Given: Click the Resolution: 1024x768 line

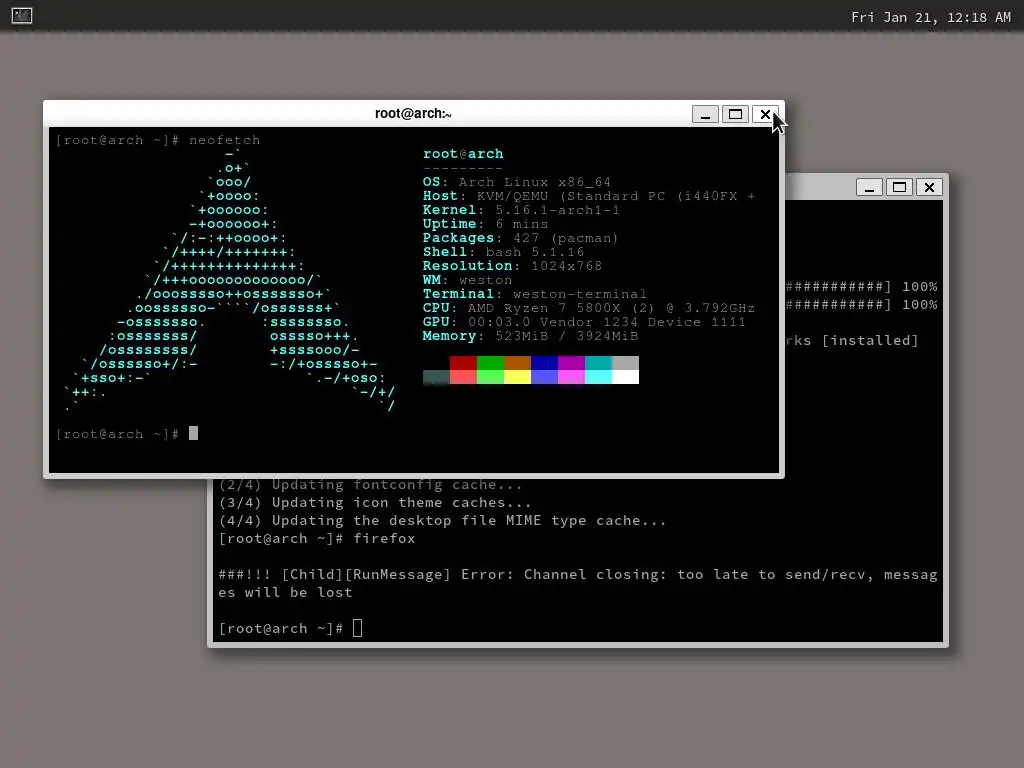Looking at the screenshot, I should point(513,266).
